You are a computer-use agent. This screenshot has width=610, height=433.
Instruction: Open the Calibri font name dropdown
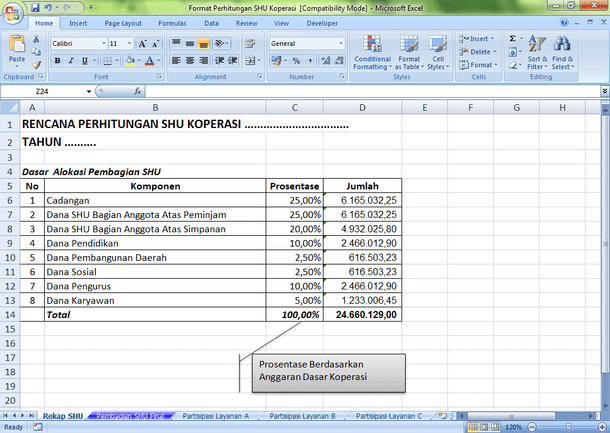pyautogui.click(x=104, y=44)
